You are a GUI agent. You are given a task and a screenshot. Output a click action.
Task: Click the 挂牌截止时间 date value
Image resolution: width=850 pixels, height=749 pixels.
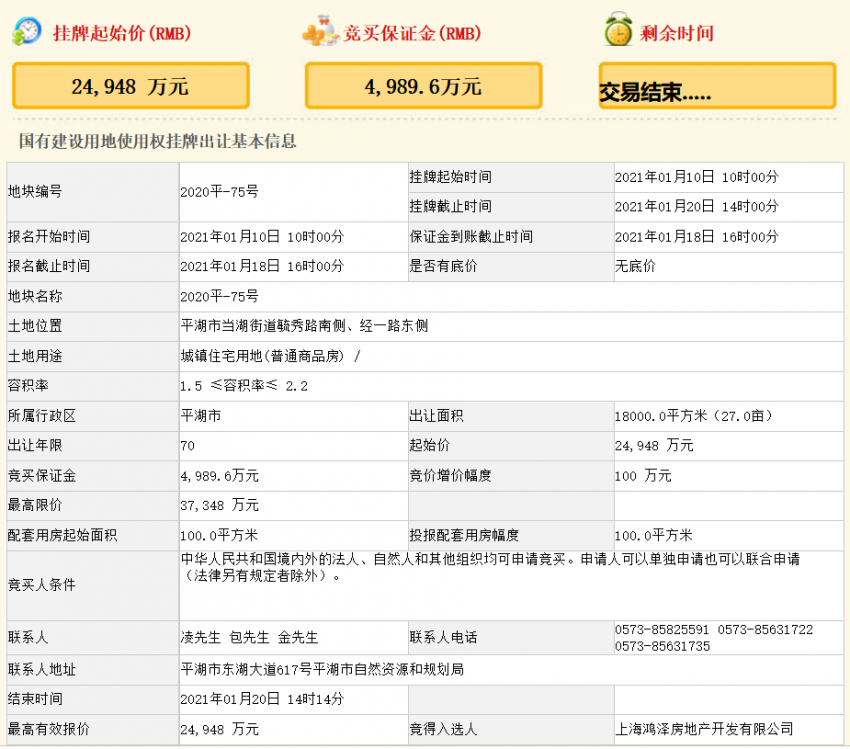click(x=696, y=207)
